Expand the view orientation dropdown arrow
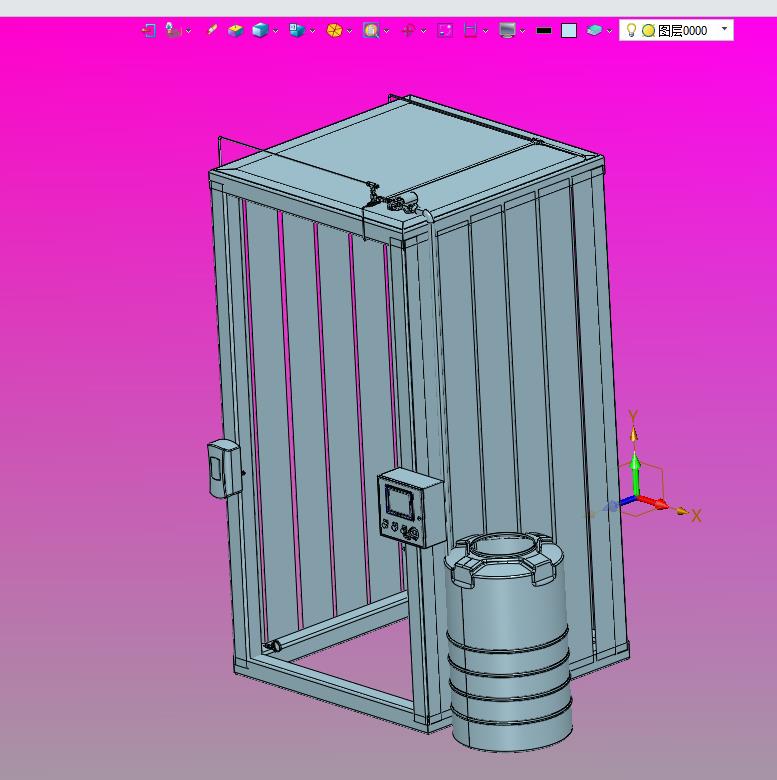Image resolution: width=777 pixels, height=780 pixels. 312,31
